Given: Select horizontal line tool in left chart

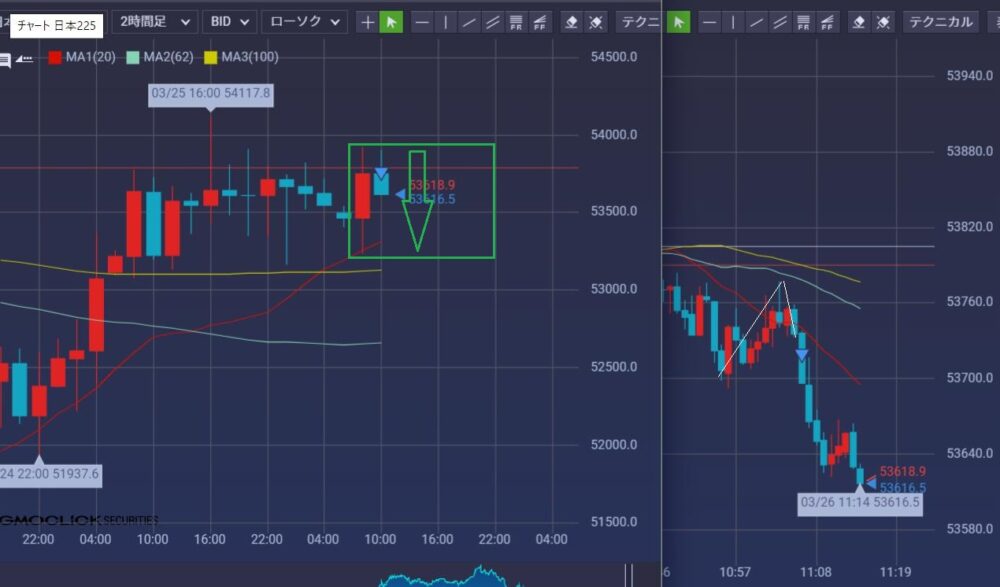Looking at the screenshot, I should pyautogui.click(x=423, y=22).
